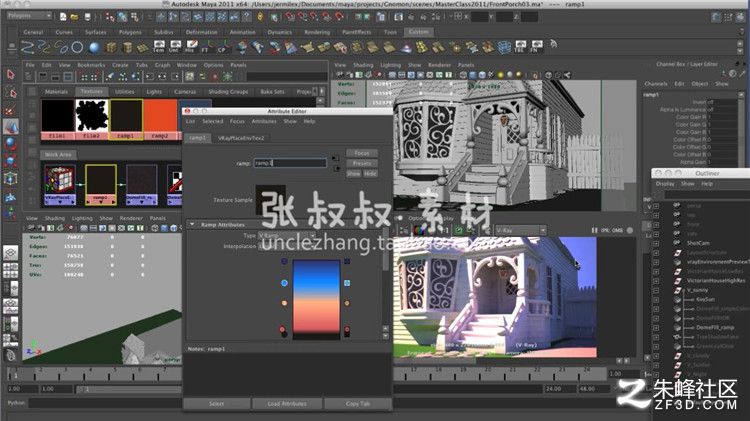Open the Display menu in the Outliner

pyautogui.click(x=665, y=184)
